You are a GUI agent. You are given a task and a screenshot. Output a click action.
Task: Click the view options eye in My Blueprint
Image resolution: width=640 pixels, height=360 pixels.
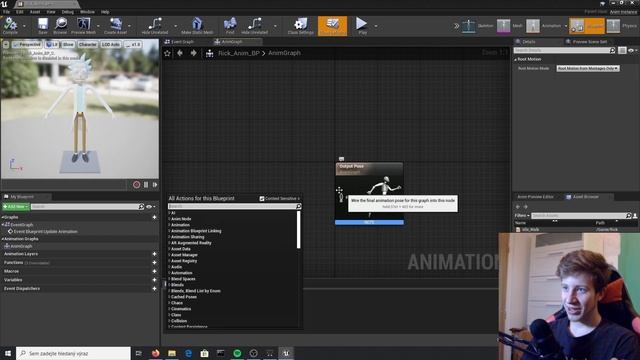[x=150, y=207]
